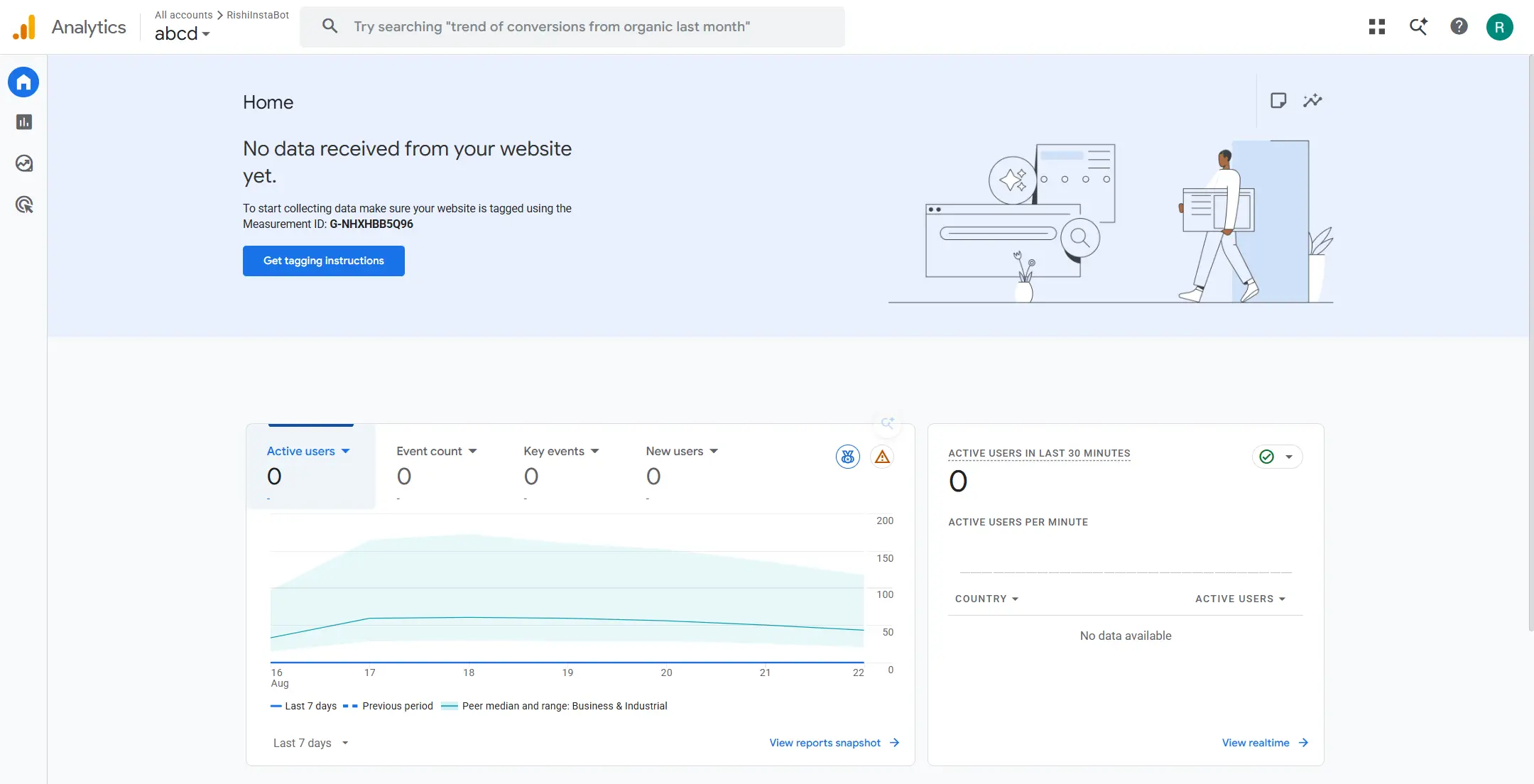Click the orange warning triangle icon
1534x784 pixels.
coord(882,457)
